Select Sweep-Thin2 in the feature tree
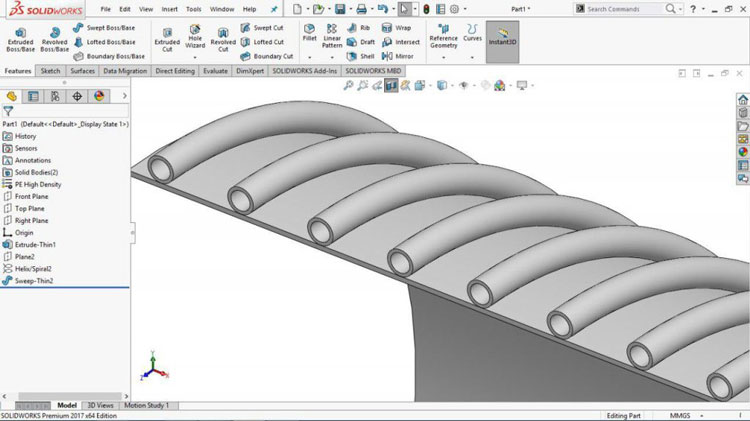750x421 pixels. 32,281
